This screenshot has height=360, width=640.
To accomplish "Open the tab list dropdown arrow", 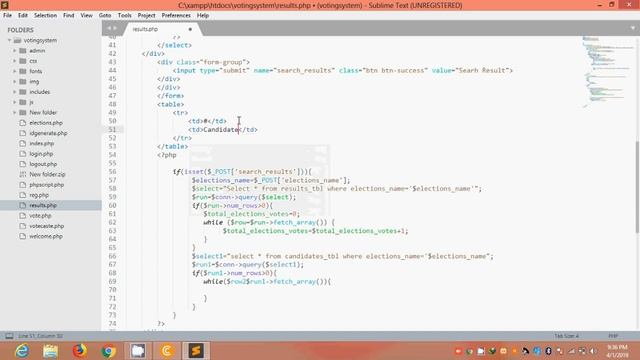I will point(633,28).
